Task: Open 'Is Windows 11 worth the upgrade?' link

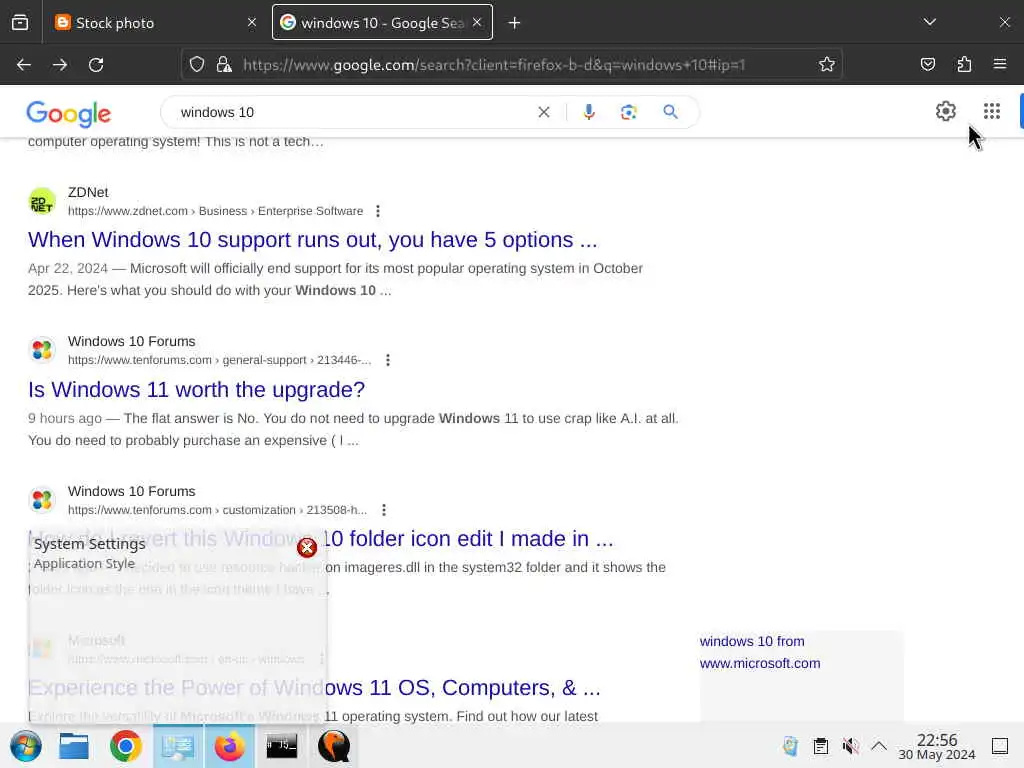Action: 196,389
